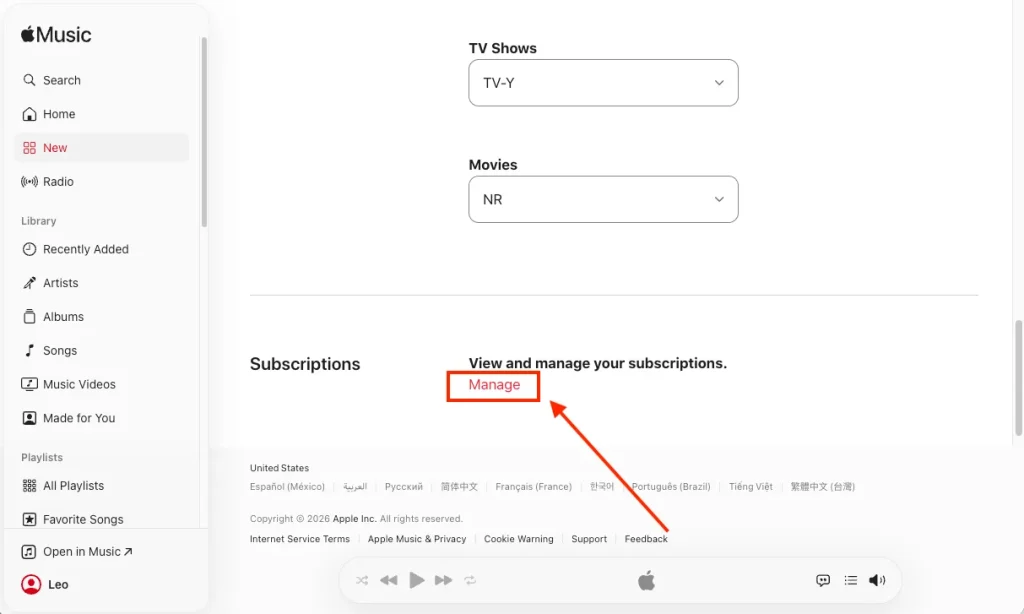This screenshot has height=614, width=1024.
Task: Open the Playing Next queue list
Action: (x=850, y=580)
